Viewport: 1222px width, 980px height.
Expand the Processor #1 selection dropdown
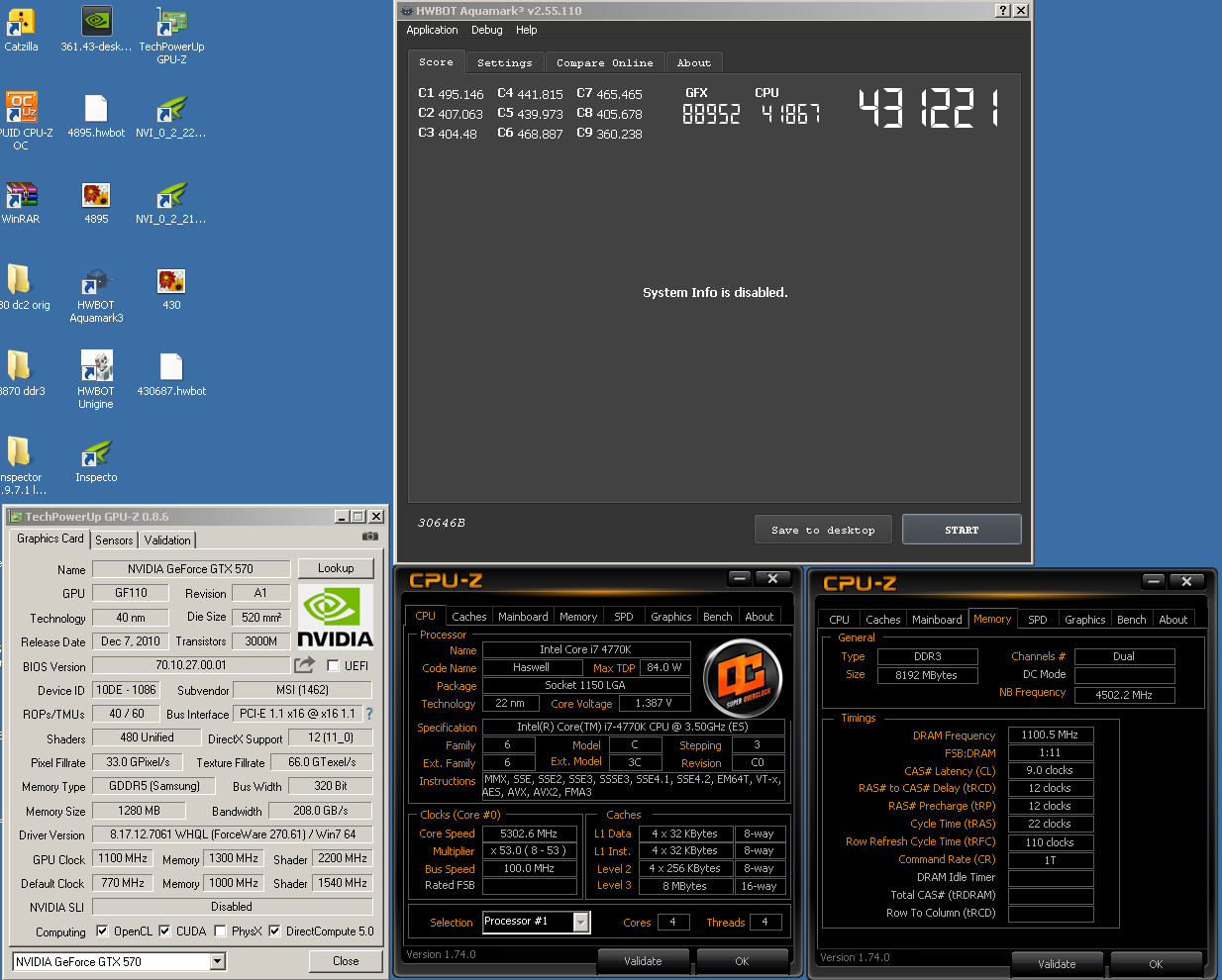(581, 923)
